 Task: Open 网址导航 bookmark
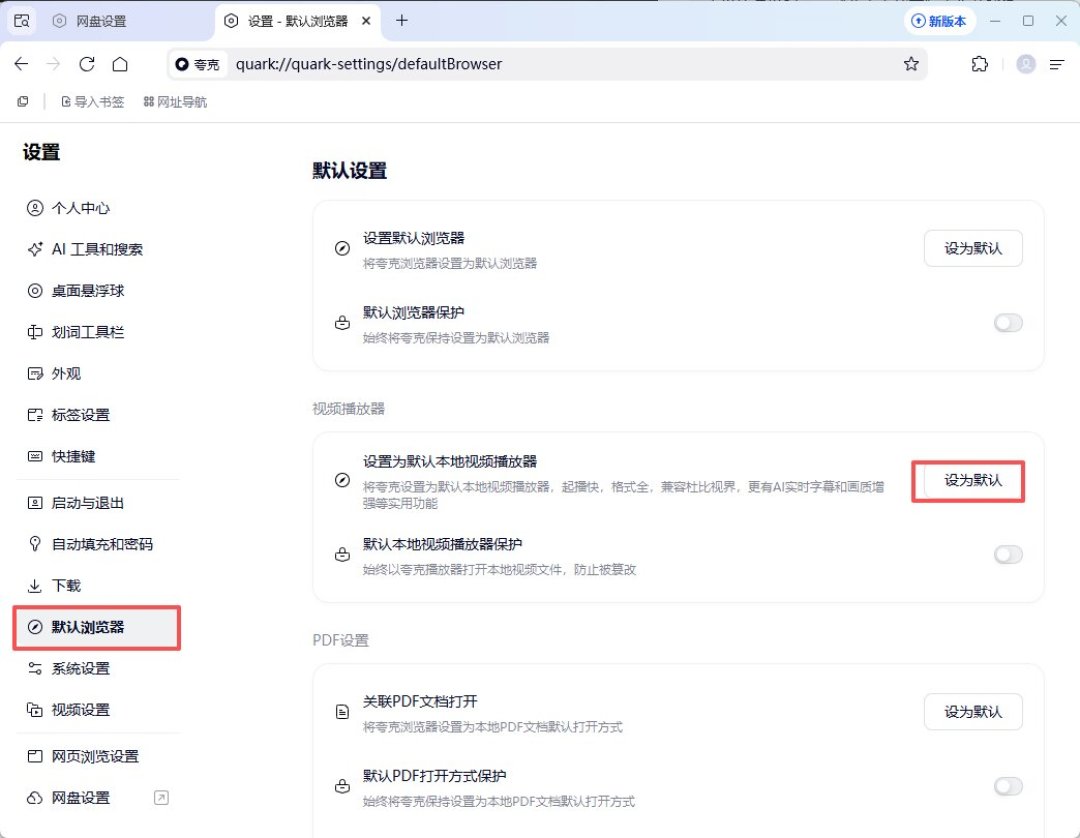tap(175, 102)
